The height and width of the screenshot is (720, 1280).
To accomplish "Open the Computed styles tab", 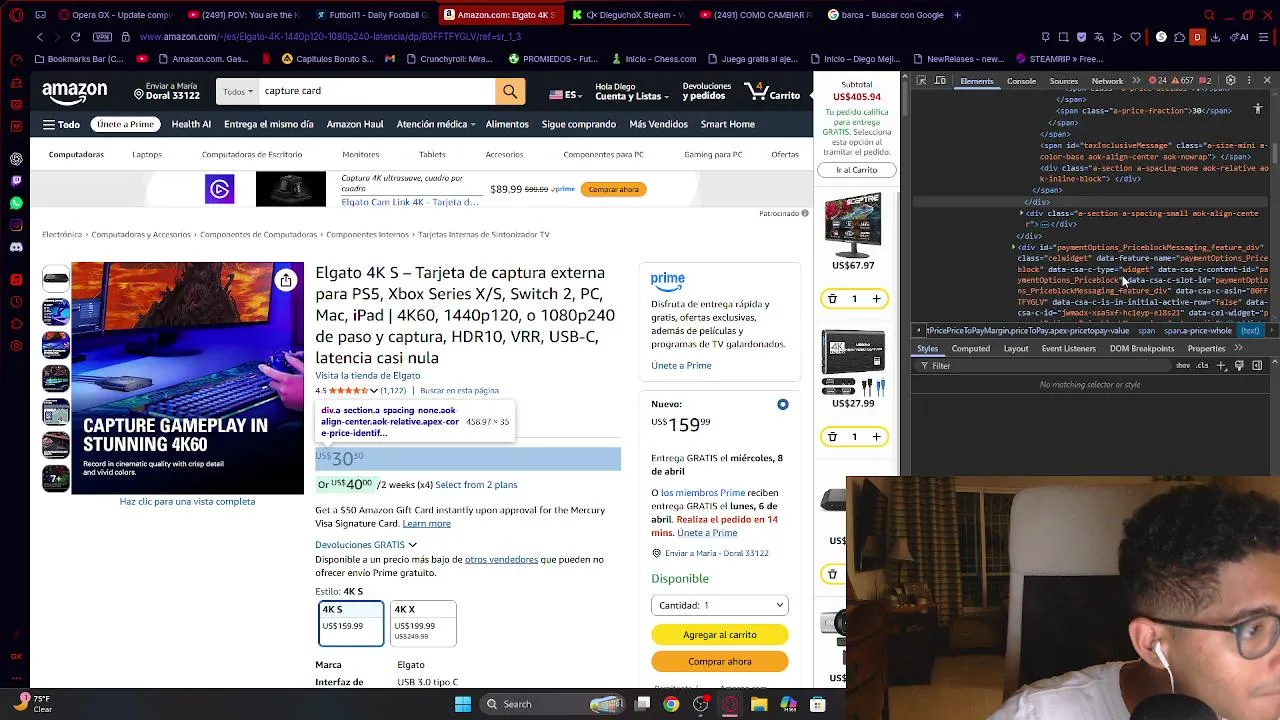I will coord(970,349).
